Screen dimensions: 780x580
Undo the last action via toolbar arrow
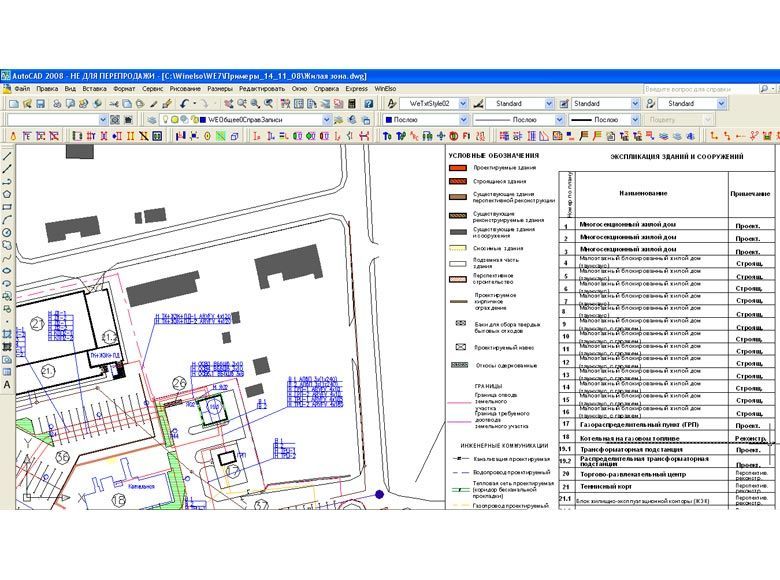pos(185,103)
